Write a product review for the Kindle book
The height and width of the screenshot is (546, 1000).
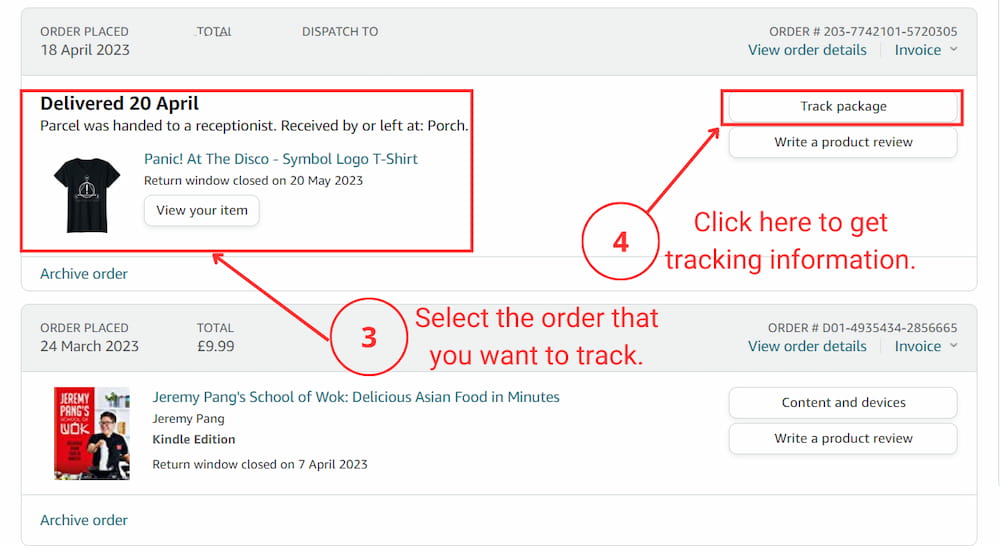[x=842, y=439]
